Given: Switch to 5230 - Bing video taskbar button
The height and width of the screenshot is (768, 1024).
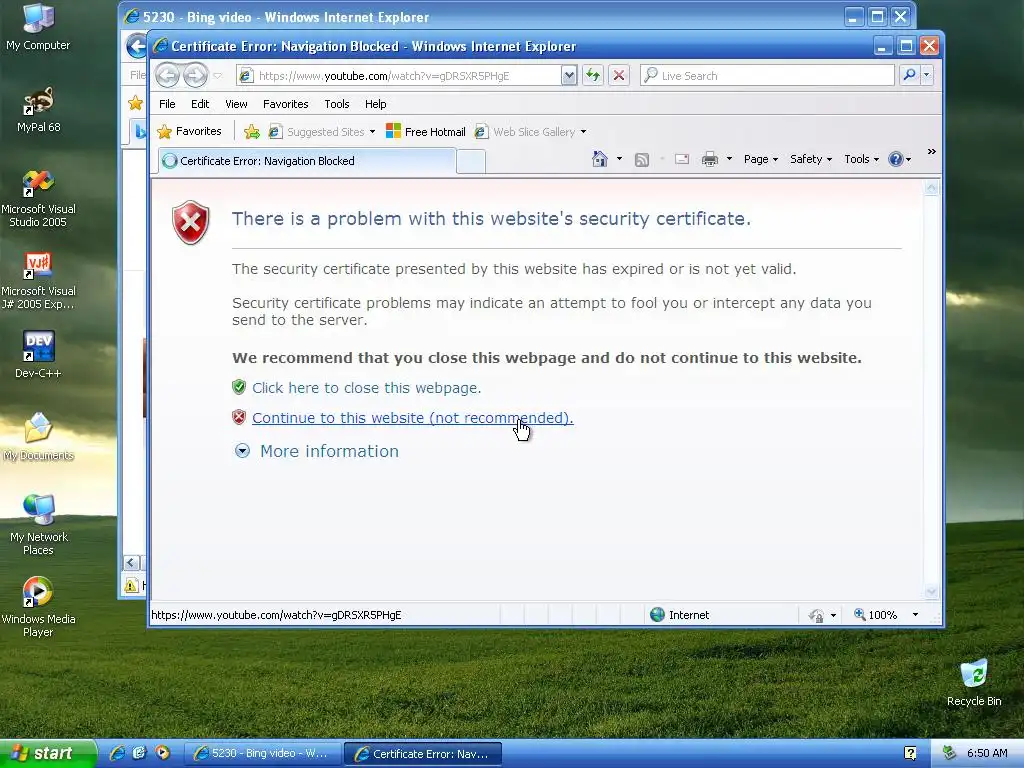Looking at the screenshot, I should tap(263, 754).
